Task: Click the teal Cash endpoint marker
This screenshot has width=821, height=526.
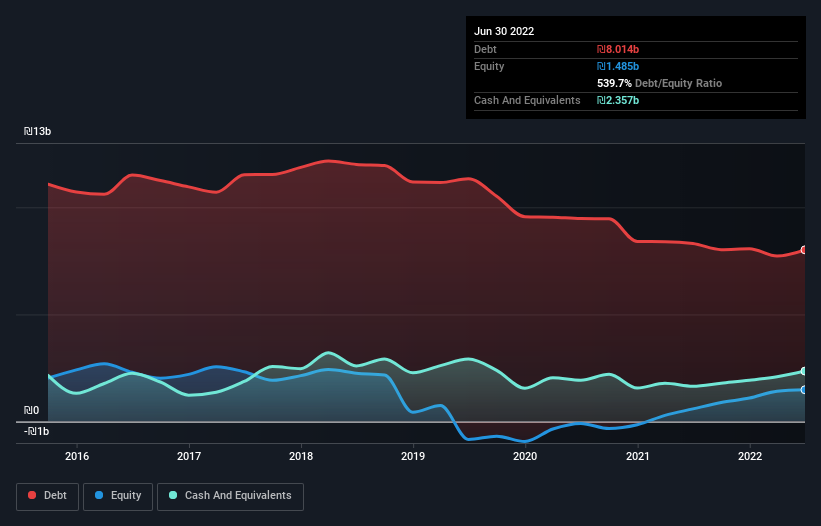Action: click(804, 371)
